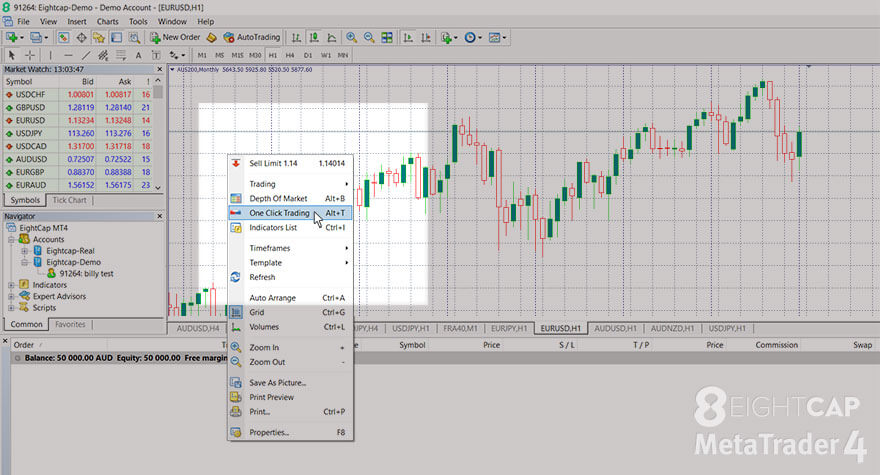Switch to H4 timeframe button
The width and height of the screenshot is (880, 475).
click(290, 55)
